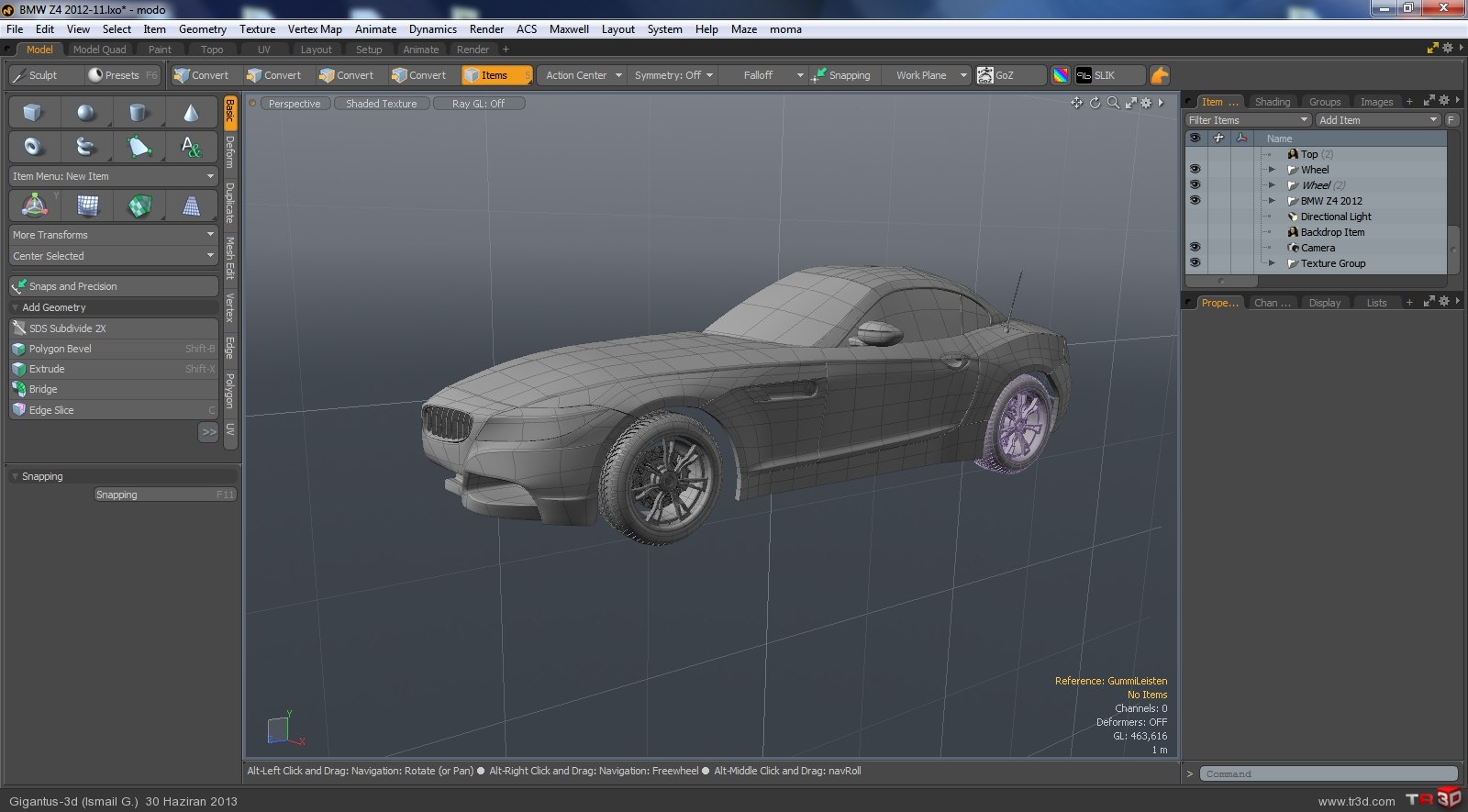Viewport: 1468px width, 812px height.
Task: Open the viewport settings gear
Action: [x=1146, y=103]
